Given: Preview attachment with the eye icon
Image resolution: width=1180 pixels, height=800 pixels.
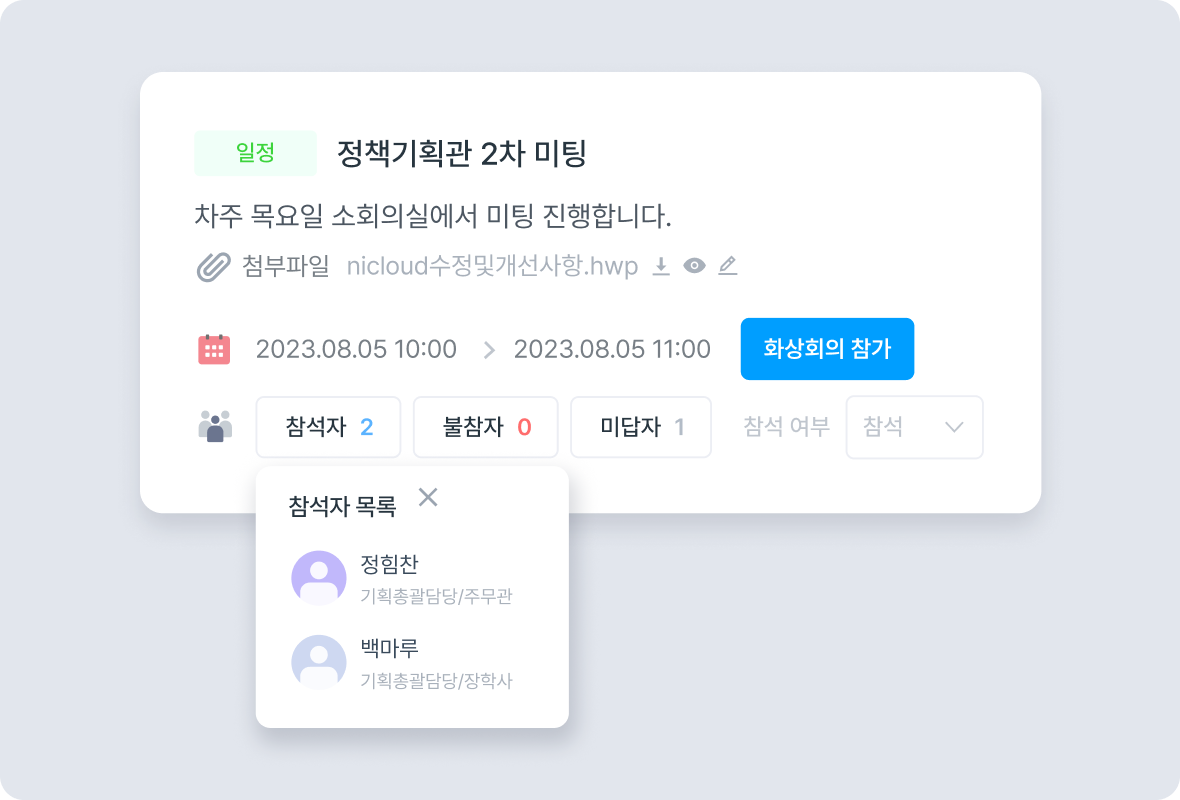Looking at the screenshot, I should click(694, 266).
